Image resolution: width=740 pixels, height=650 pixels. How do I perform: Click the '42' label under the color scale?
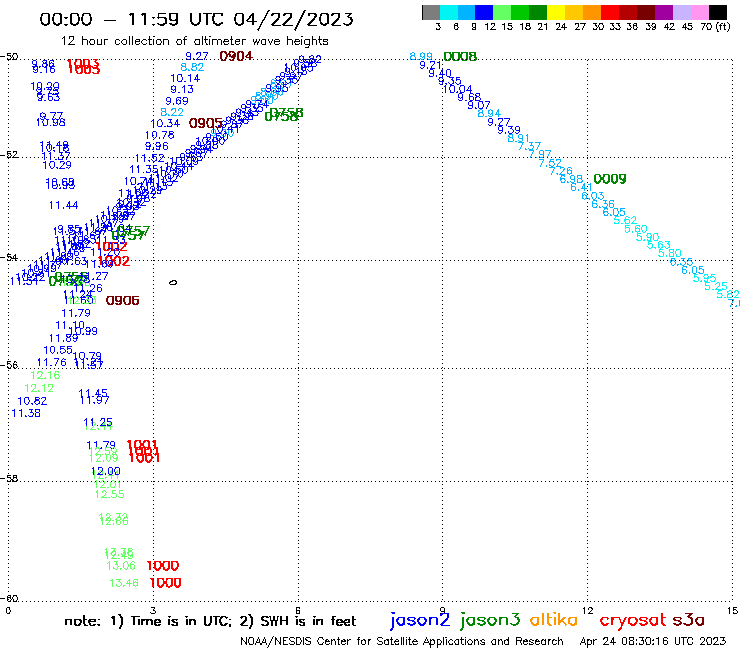669,27
